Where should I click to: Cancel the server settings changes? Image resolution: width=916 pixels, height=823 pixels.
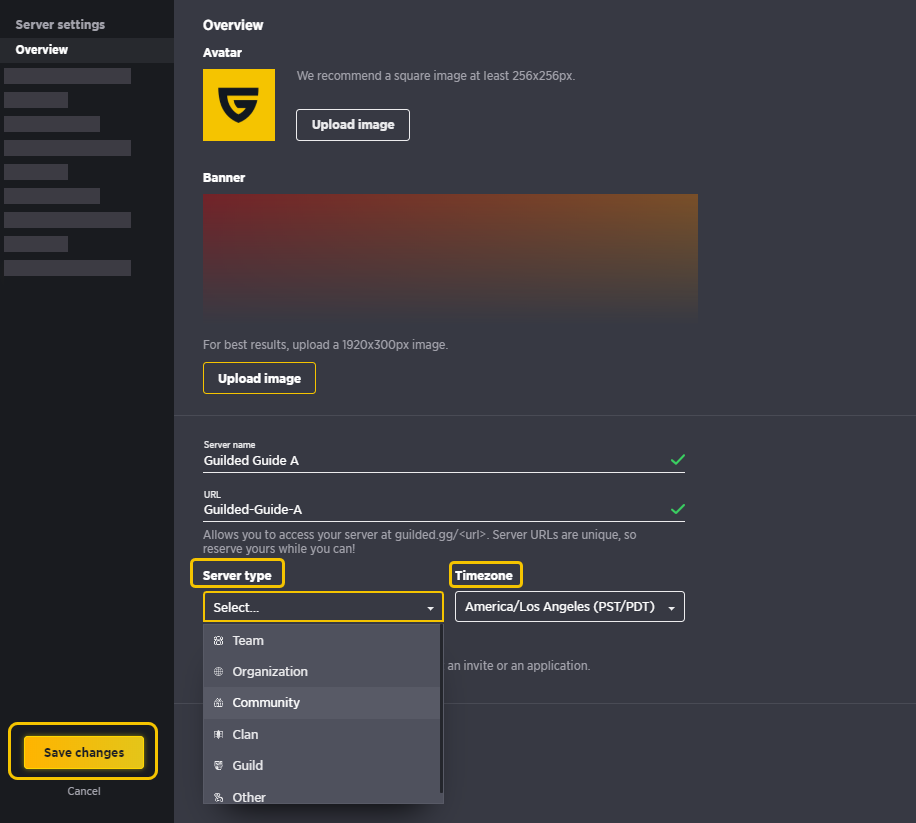tap(84, 791)
